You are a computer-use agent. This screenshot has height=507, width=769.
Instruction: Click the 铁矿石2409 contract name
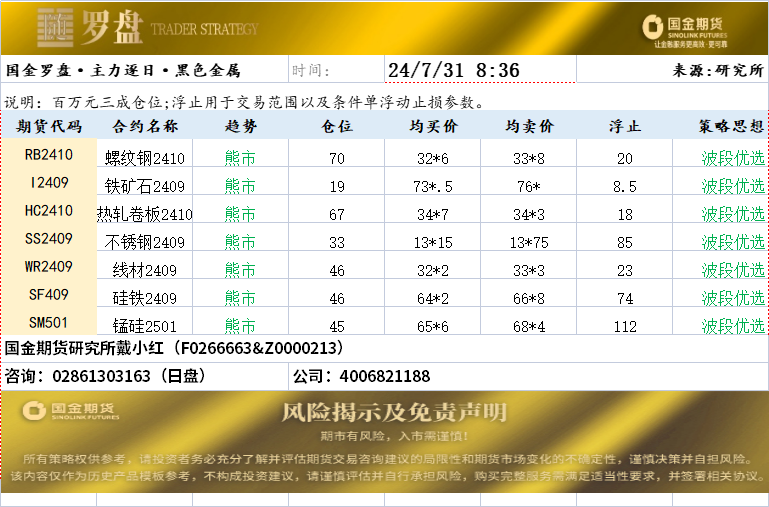(x=145, y=186)
